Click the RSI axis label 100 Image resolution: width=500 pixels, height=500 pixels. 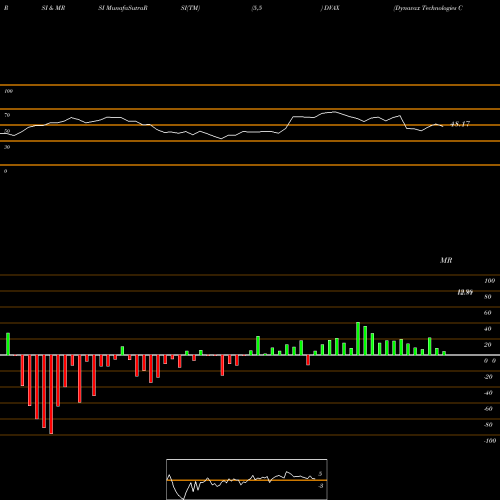(9, 91)
